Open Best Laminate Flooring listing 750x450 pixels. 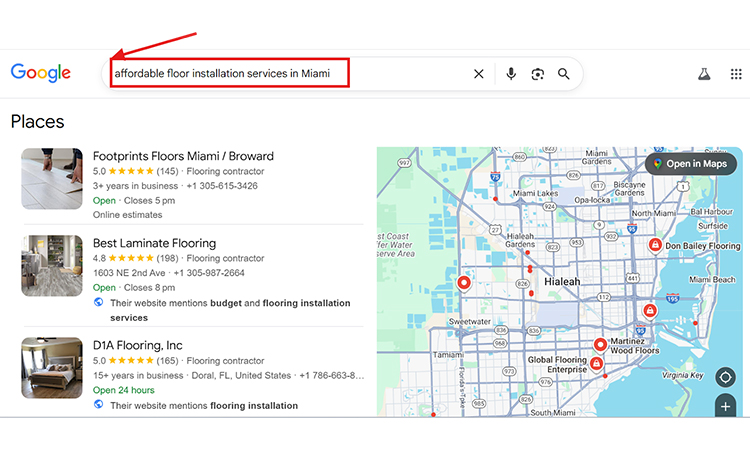[x=154, y=243]
